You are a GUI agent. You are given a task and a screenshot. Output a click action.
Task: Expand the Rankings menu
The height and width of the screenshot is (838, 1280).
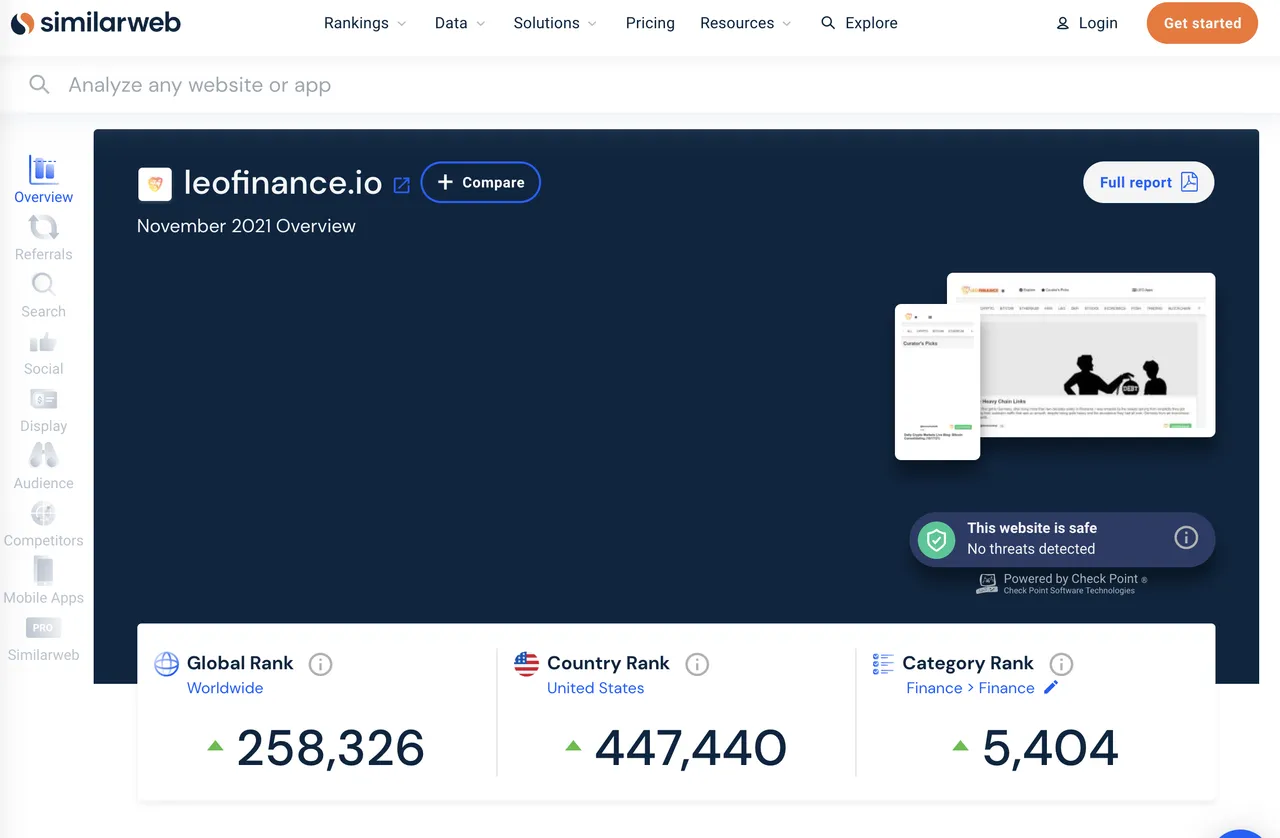365,23
